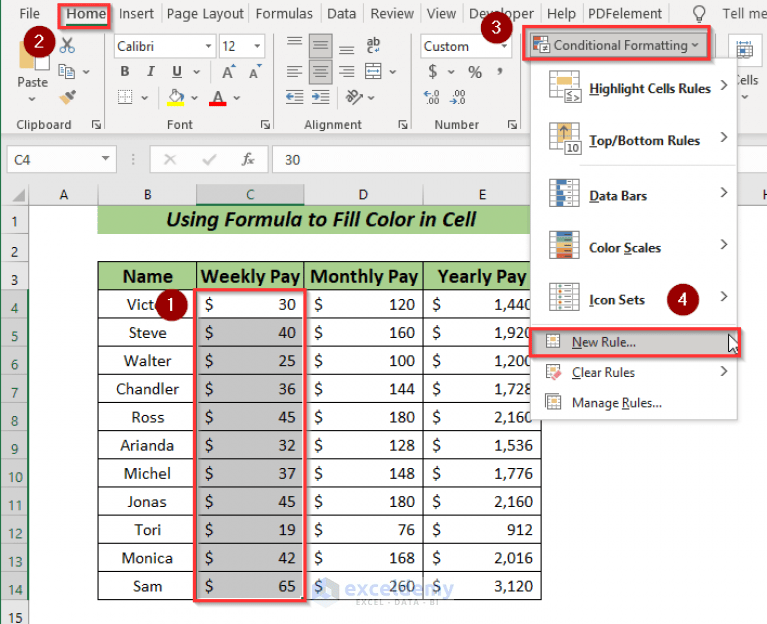Screen dimensions: 767x624
Task: Apply red Font Color A
Action: point(218,97)
